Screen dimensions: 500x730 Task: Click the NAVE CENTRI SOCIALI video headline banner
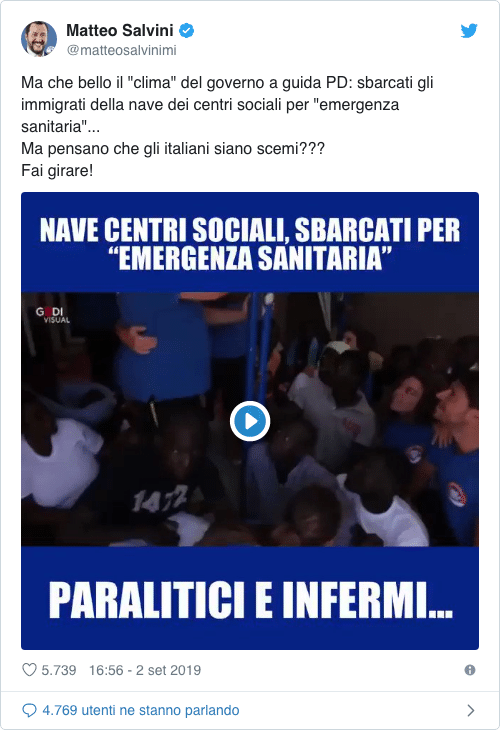pos(250,243)
